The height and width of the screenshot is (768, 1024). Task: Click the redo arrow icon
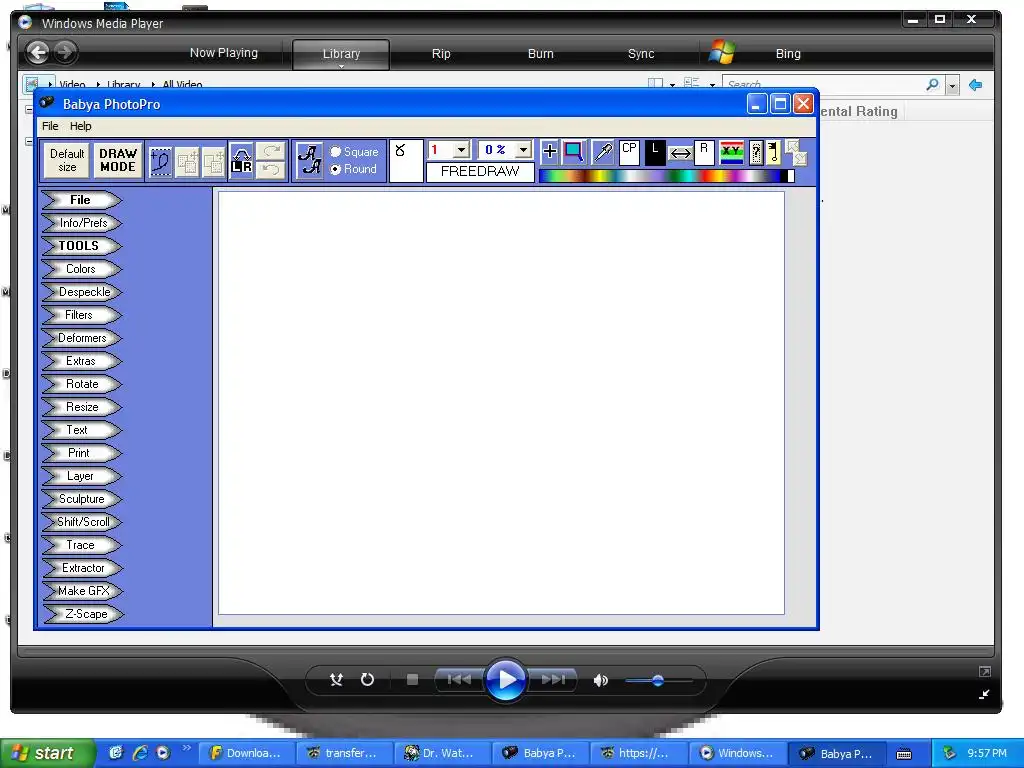[271, 151]
